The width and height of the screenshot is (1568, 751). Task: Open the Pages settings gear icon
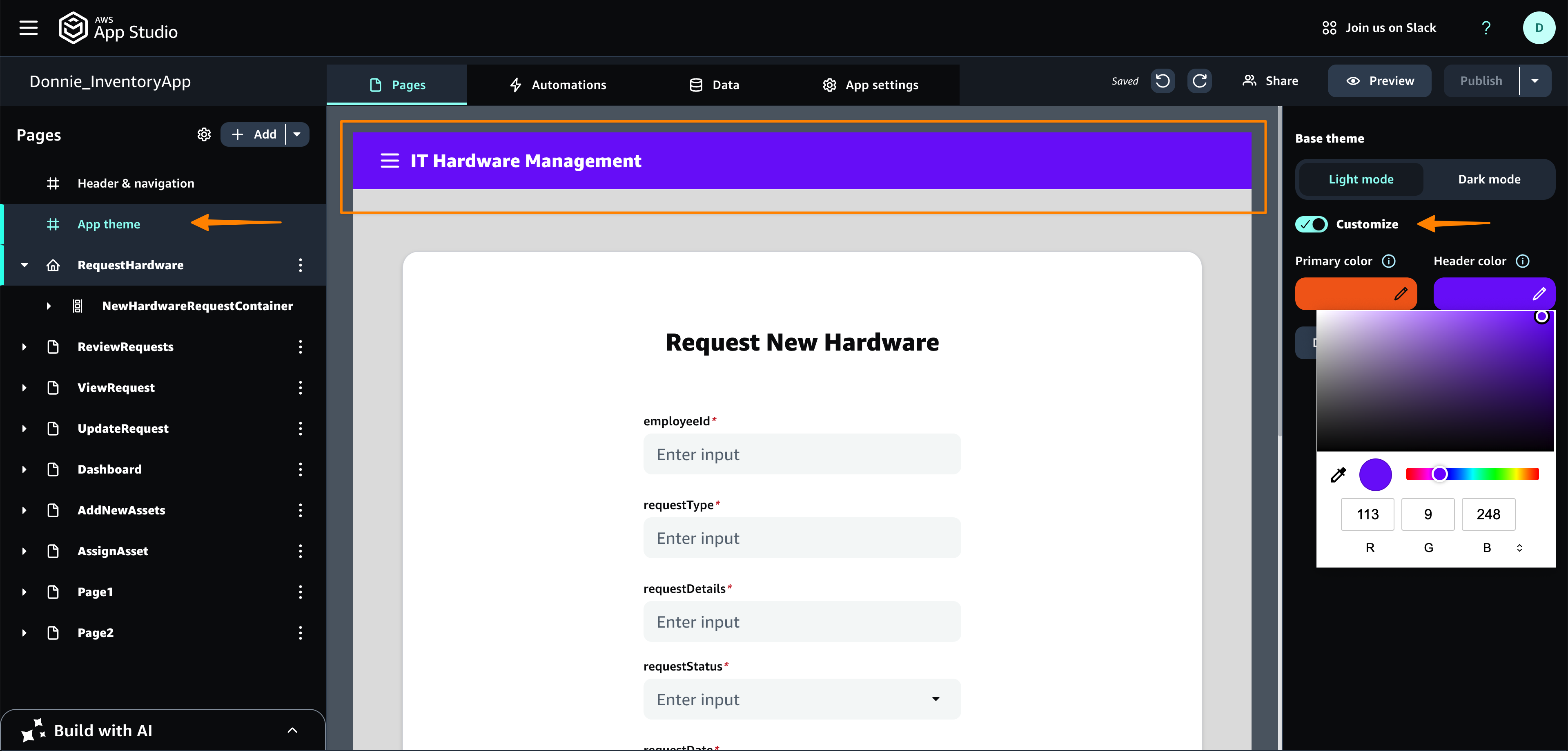(x=204, y=134)
